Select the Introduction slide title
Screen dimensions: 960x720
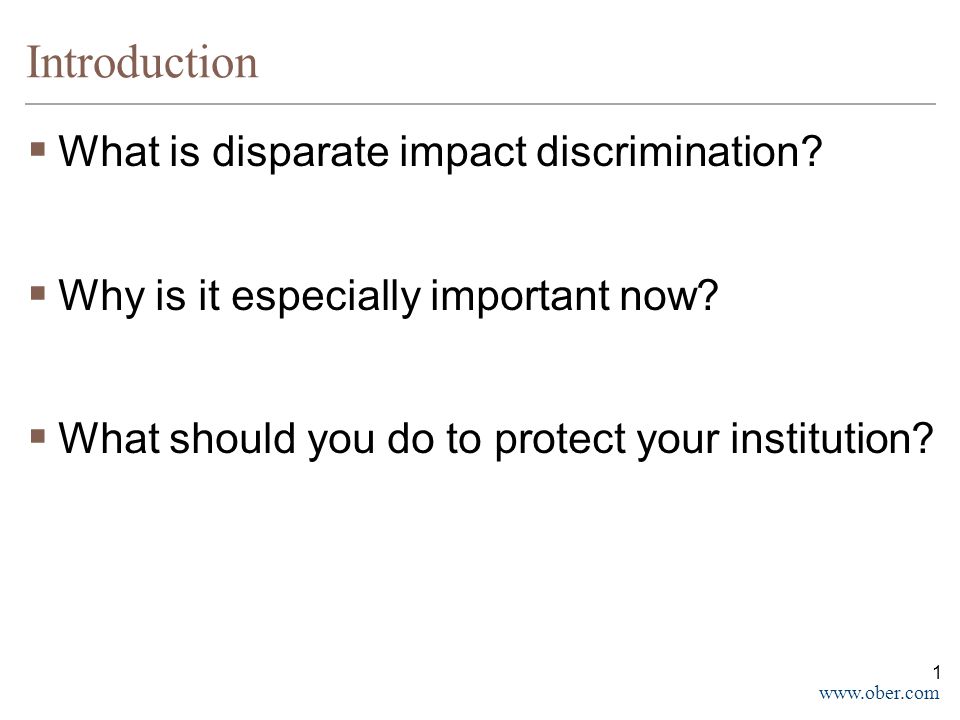(x=142, y=62)
